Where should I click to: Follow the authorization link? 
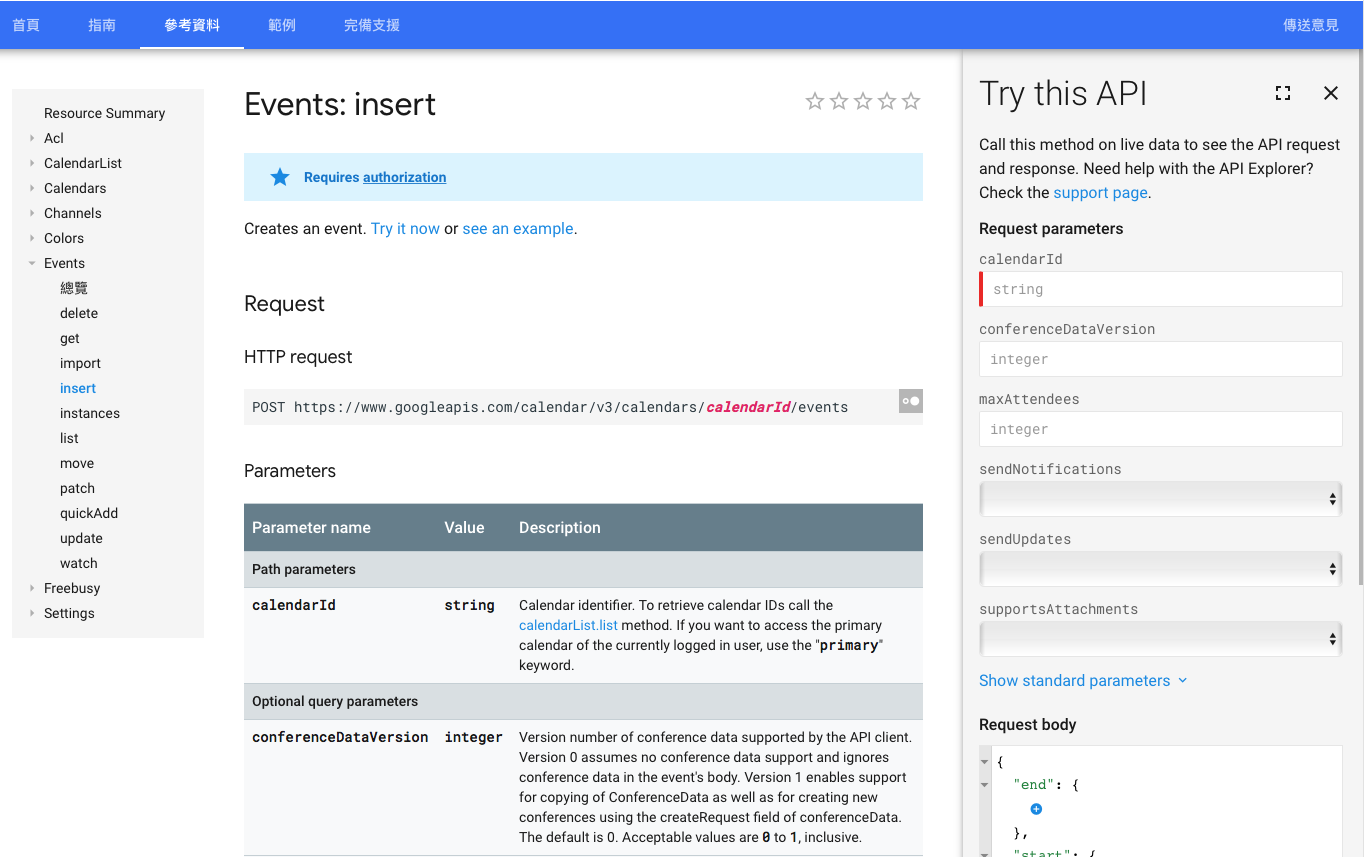click(404, 177)
